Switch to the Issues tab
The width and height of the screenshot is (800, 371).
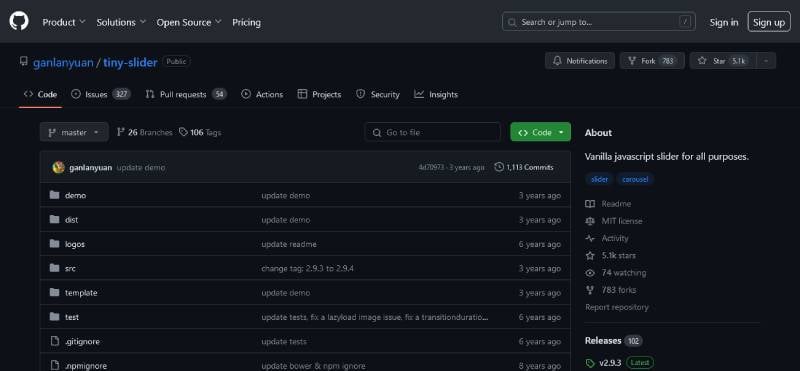click(x=101, y=94)
